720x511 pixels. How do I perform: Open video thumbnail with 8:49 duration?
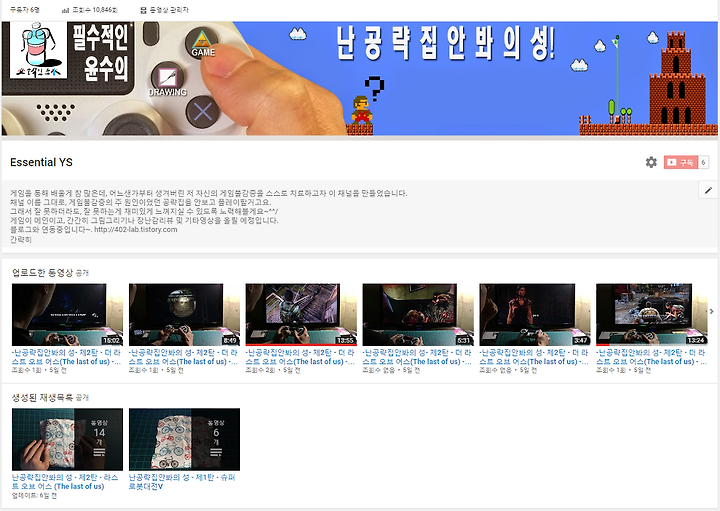184,314
